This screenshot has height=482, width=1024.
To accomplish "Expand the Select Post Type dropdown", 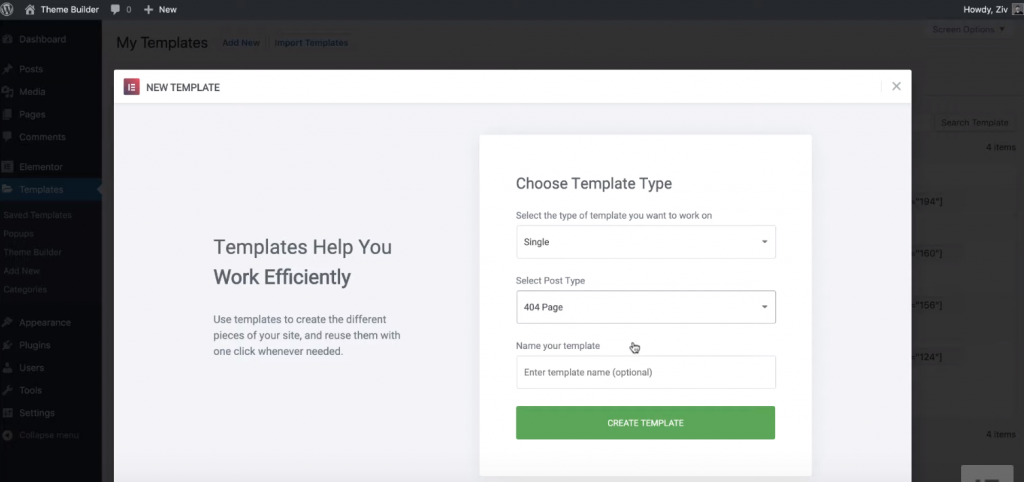I will (x=645, y=307).
